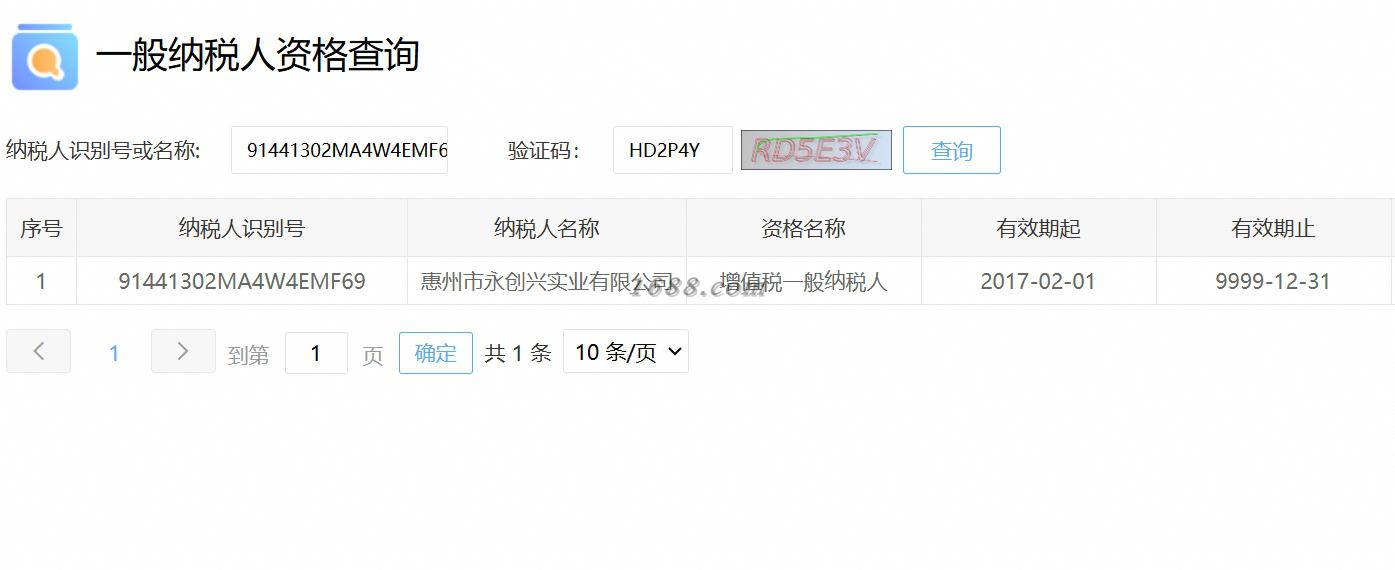This screenshot has width=1395, height=570.
Task: Click the query magnifier logo icon
Action: (45, 57)
